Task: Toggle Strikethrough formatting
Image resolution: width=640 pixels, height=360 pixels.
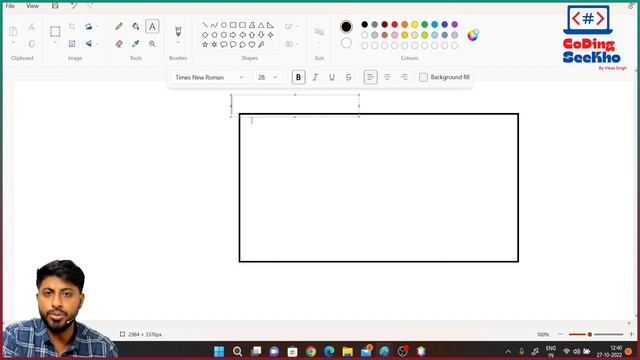Action: (x=349, y=77)
